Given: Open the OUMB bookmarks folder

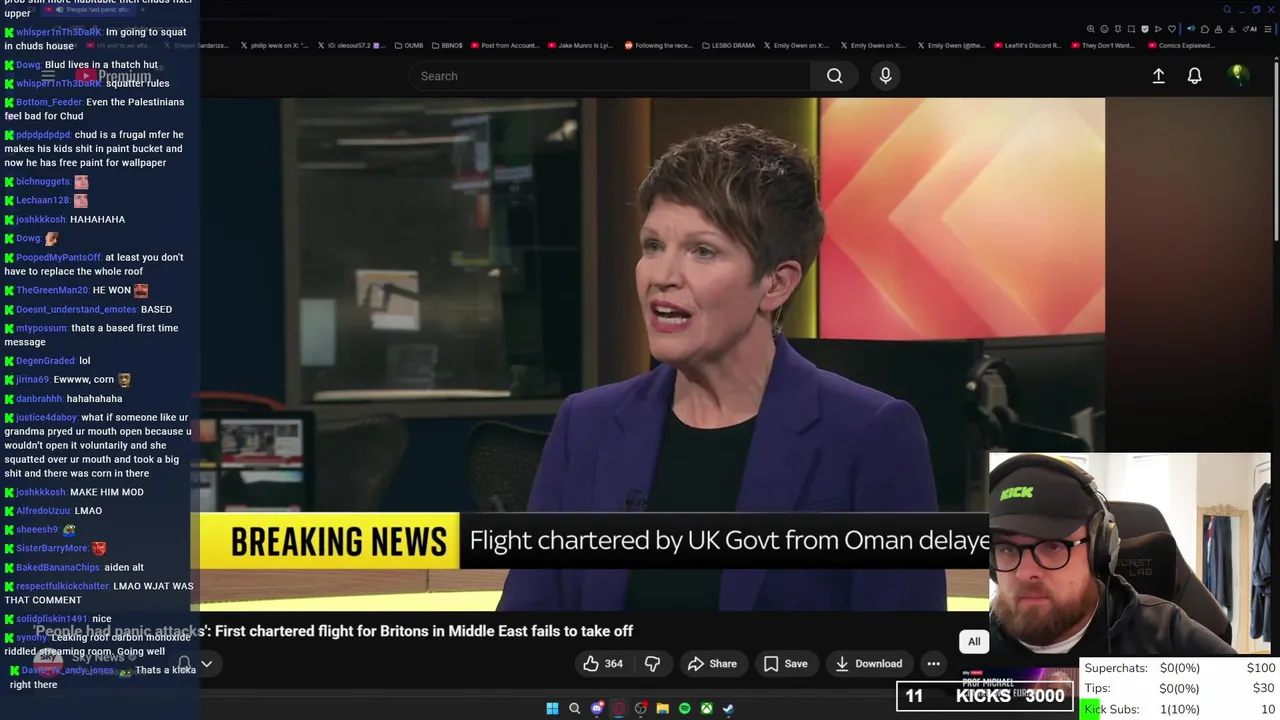Looking at the screenshot, I should [x=409, y=46].
